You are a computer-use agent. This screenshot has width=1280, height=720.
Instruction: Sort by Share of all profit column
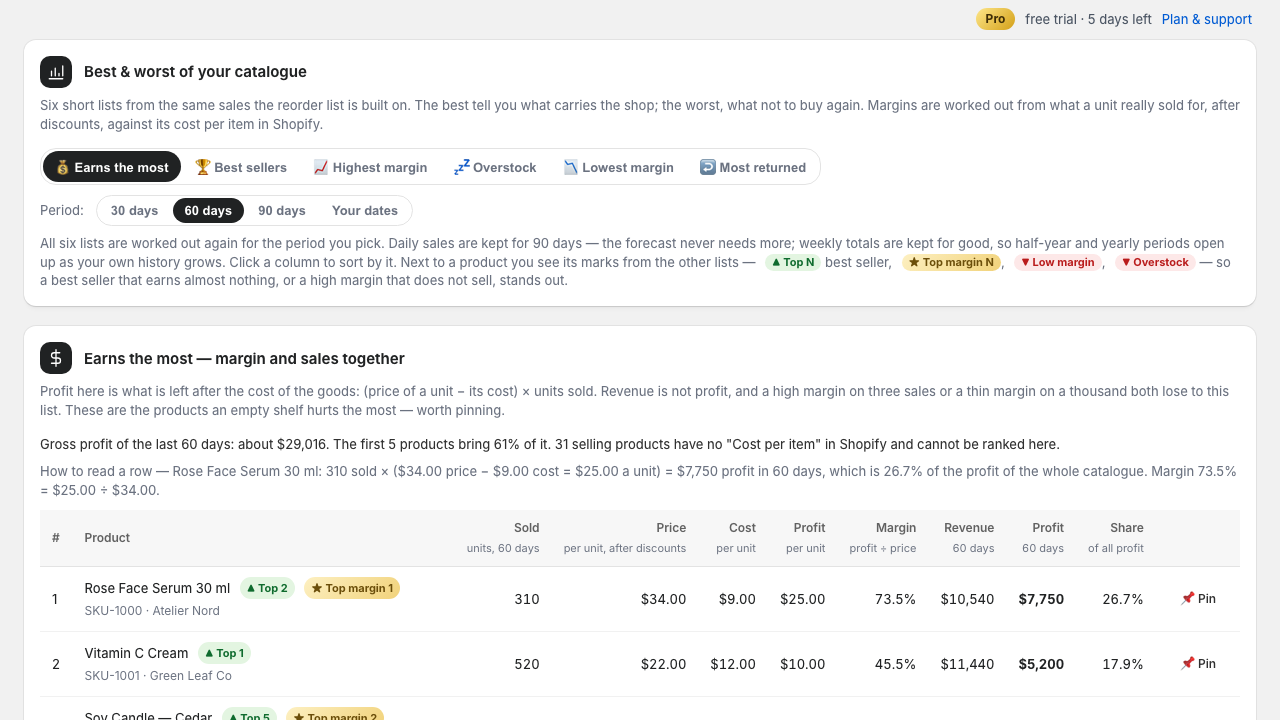(x=1116, y=538)
